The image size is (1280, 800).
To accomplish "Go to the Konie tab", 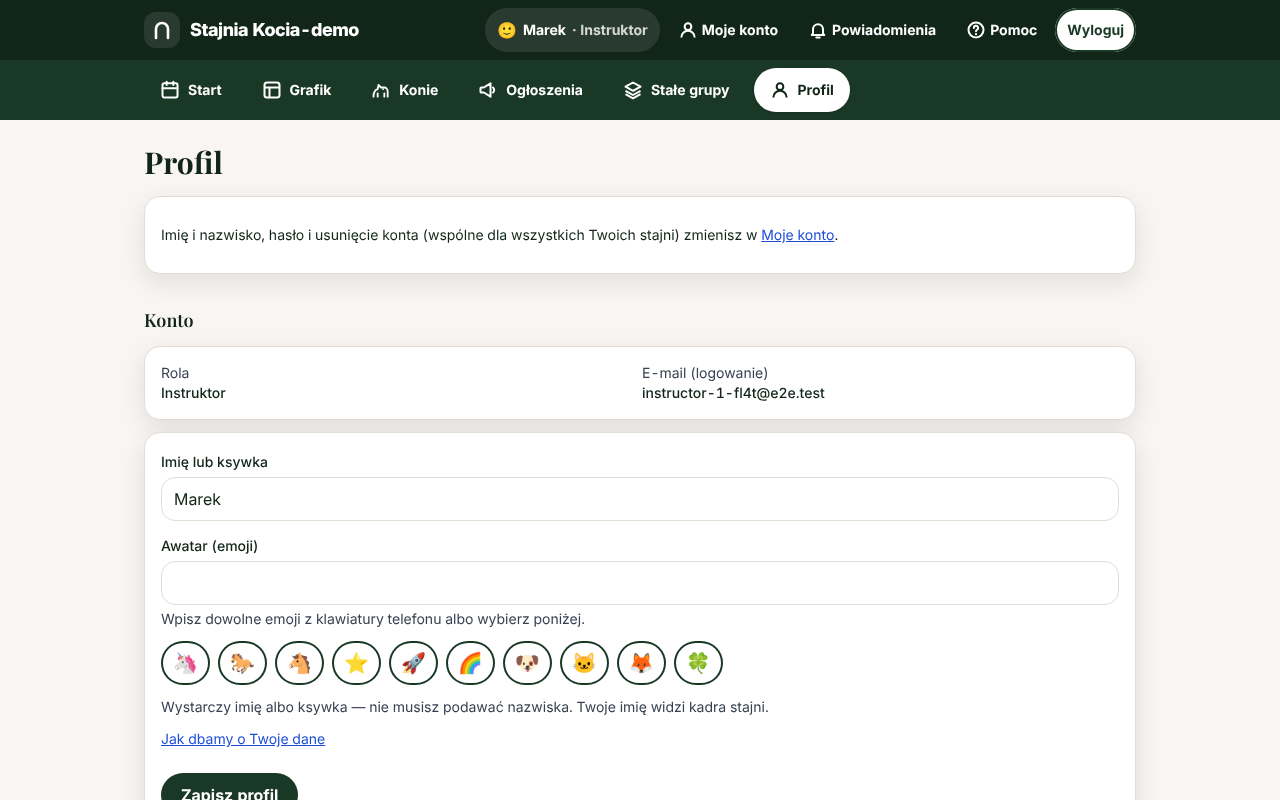I will [405, 90].
